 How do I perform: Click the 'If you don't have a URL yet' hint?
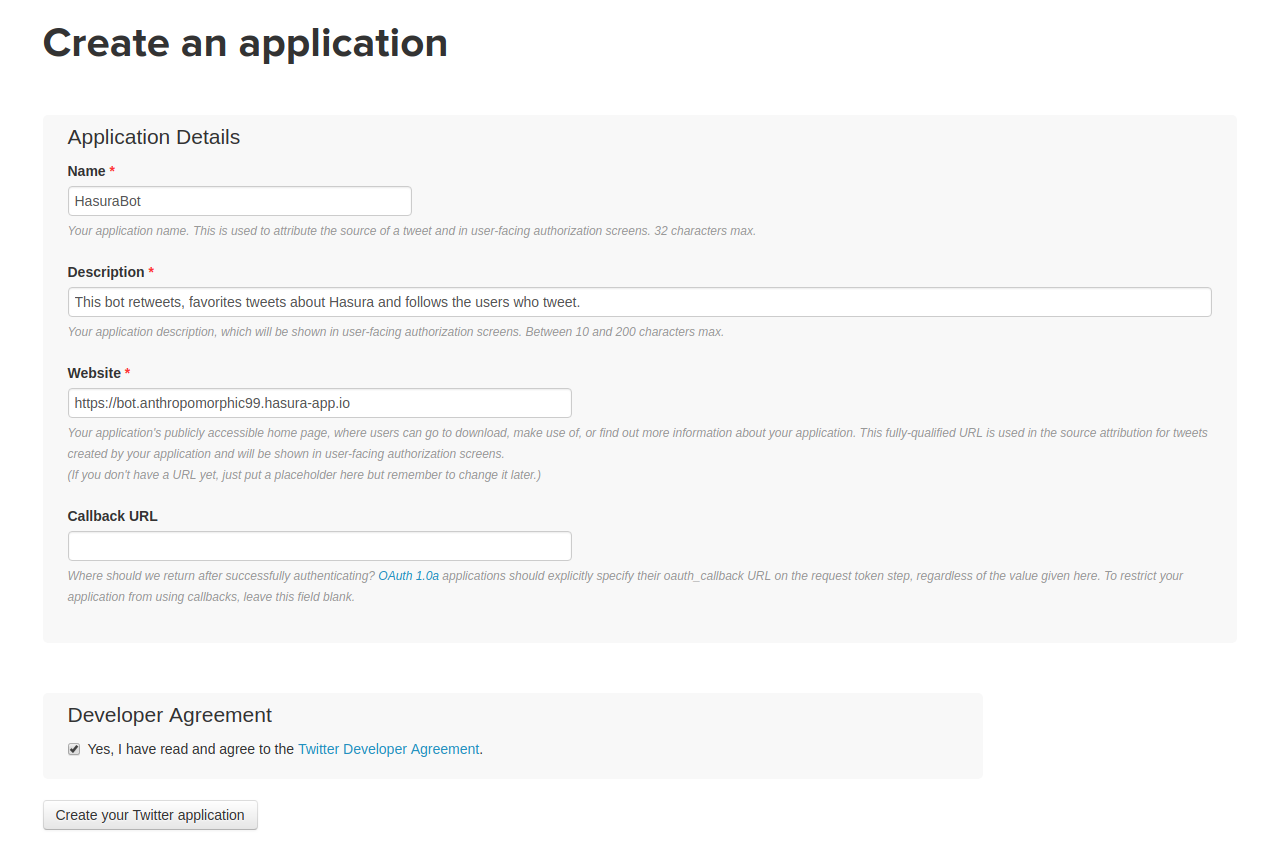click(x=304, y=475)
